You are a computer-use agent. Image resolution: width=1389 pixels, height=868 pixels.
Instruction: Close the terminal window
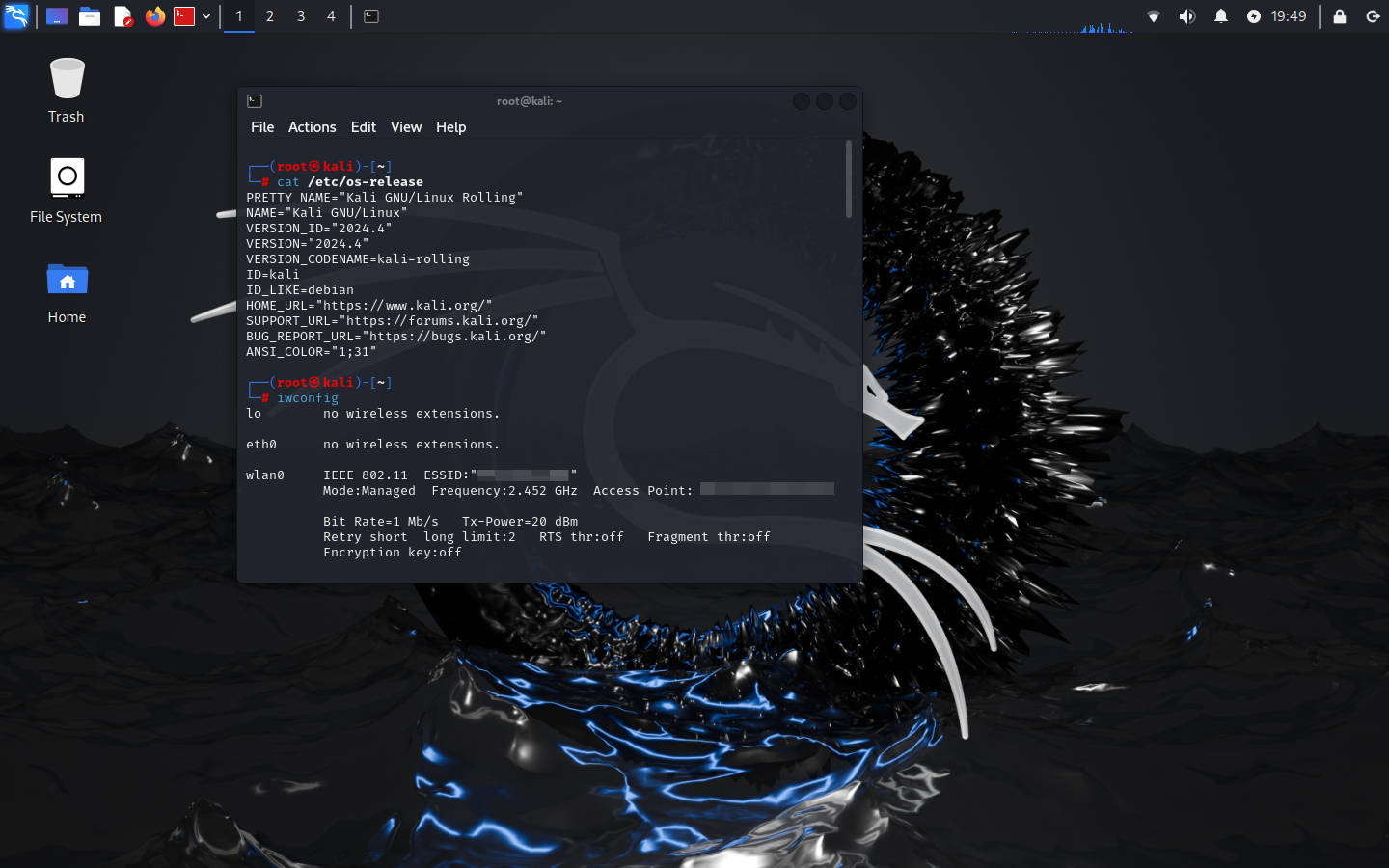tap(848, 101)
